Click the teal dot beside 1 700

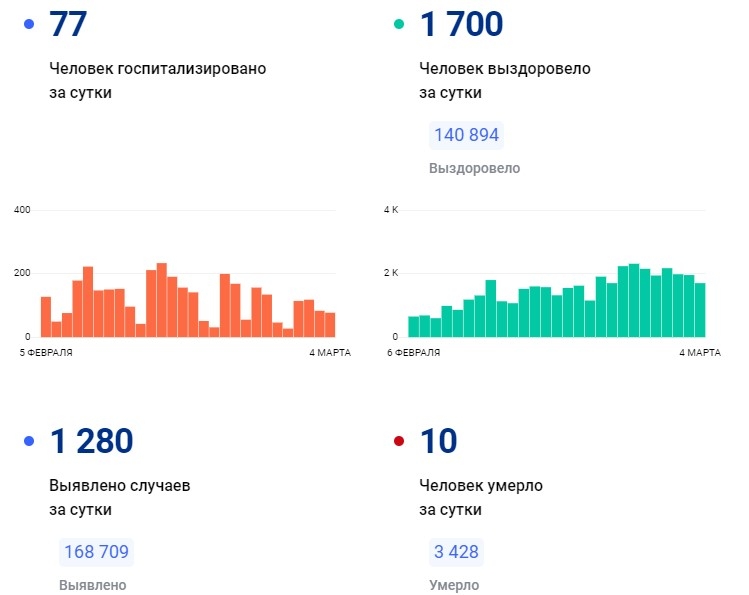[400, 23]
